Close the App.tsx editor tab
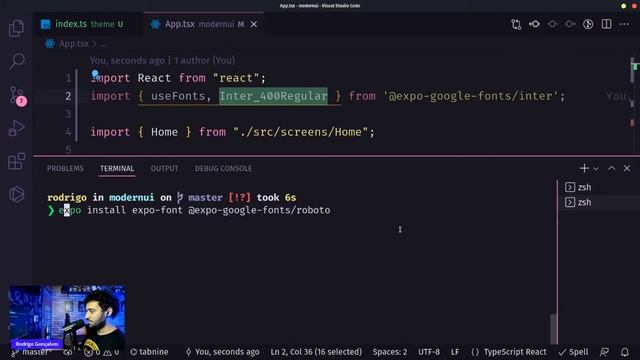The height and width of the screenshot is (360, 640). [254, 24]
